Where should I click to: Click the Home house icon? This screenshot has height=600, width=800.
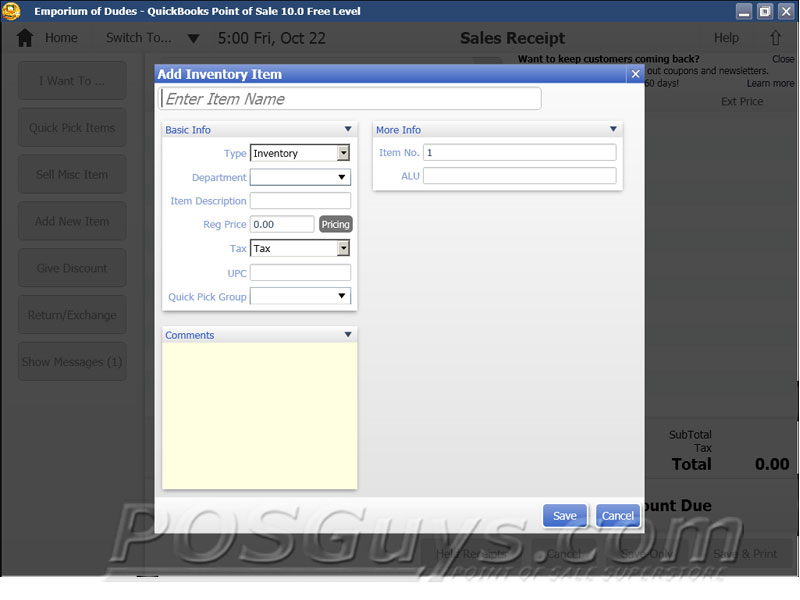click(x=26, y=38)
